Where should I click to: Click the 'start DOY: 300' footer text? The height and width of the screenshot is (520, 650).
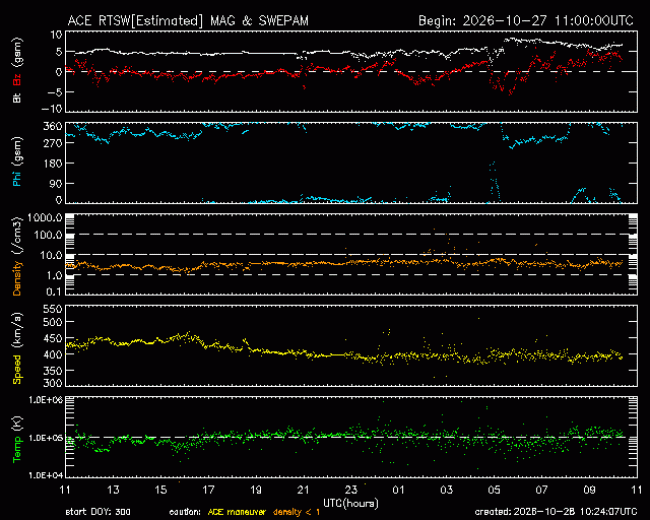pos(98,512)
